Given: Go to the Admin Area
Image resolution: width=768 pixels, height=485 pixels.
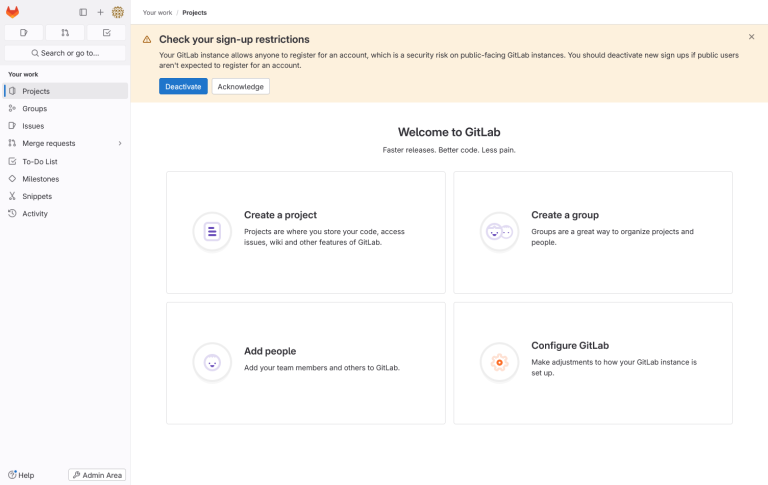Looking at the screenshot, I should [97, 475].
